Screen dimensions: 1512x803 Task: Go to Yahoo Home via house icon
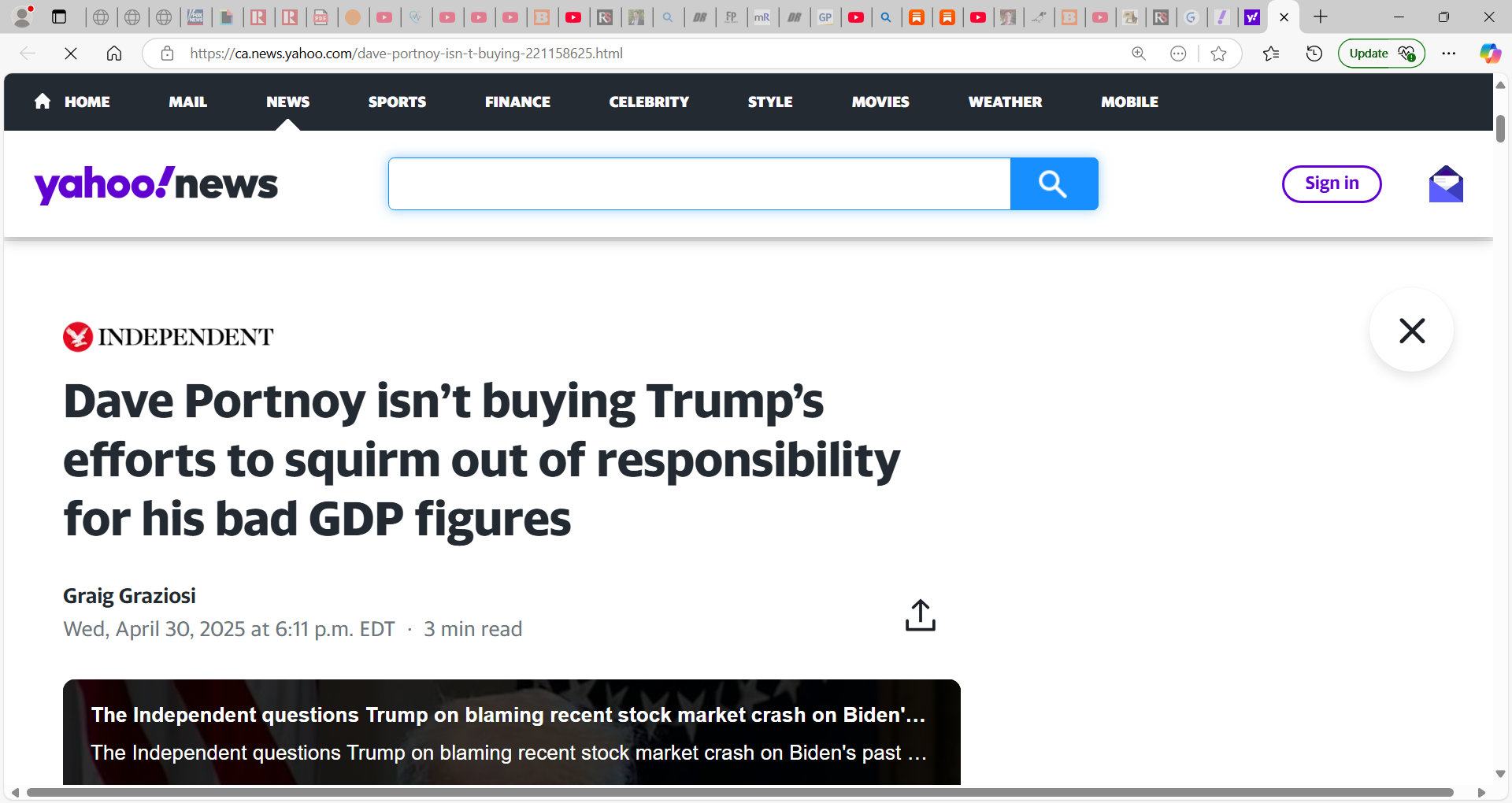(x=43, y=102)
